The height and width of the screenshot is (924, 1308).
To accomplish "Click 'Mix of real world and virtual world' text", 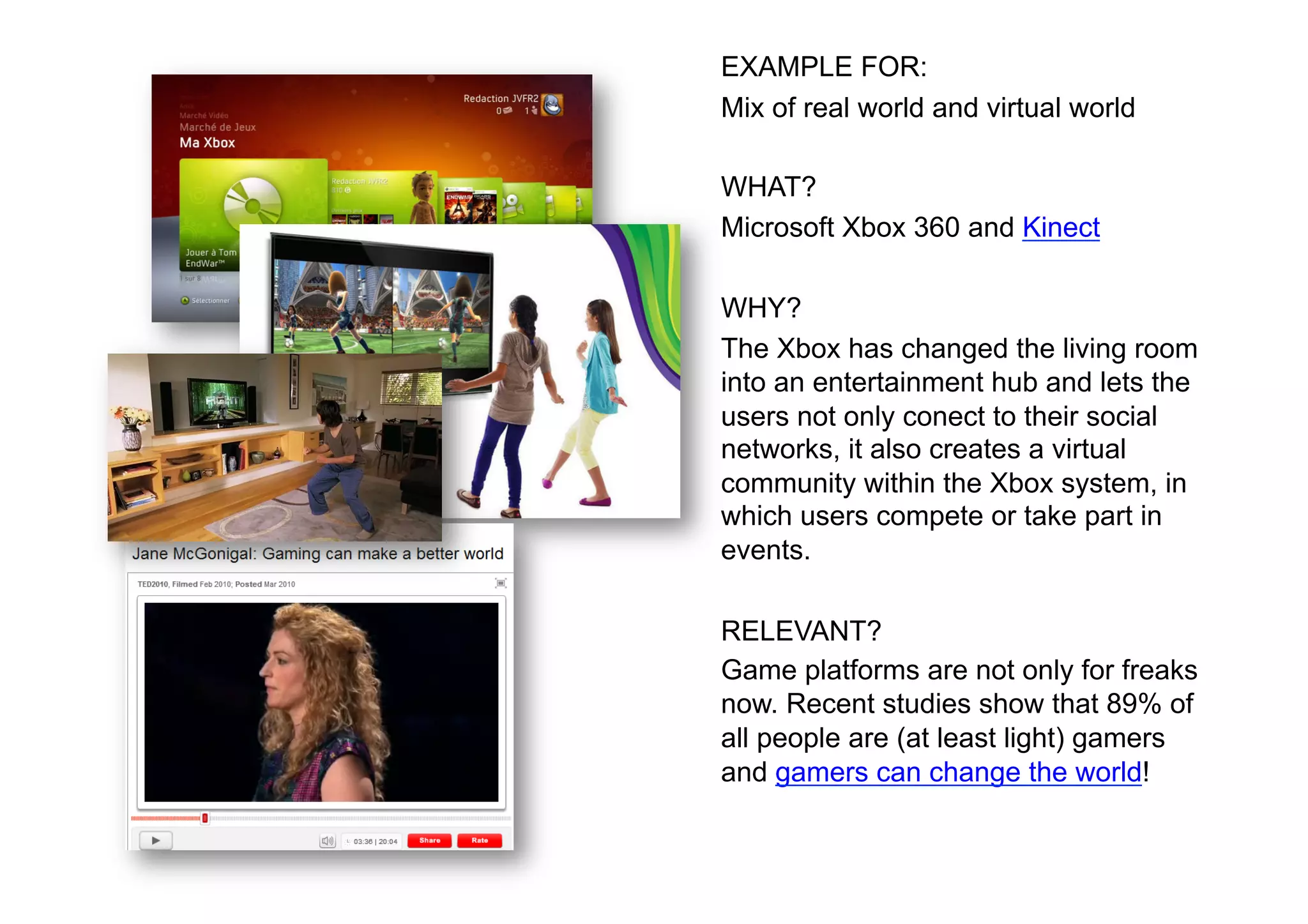I will pos(928,108).
